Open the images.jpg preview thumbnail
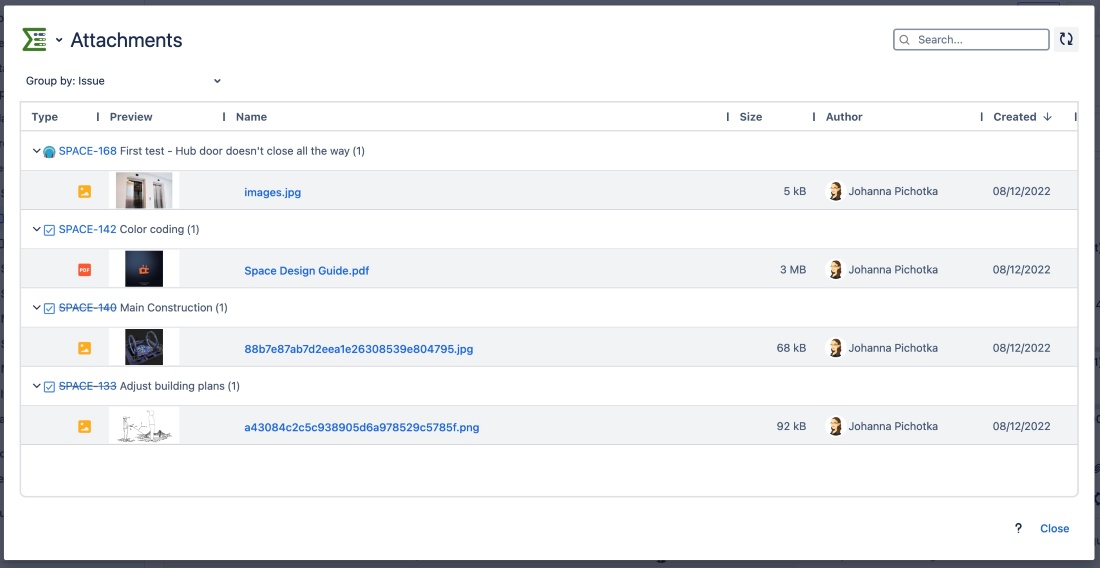The height and width of the screenshot is (568, 1100). (144, 191)
